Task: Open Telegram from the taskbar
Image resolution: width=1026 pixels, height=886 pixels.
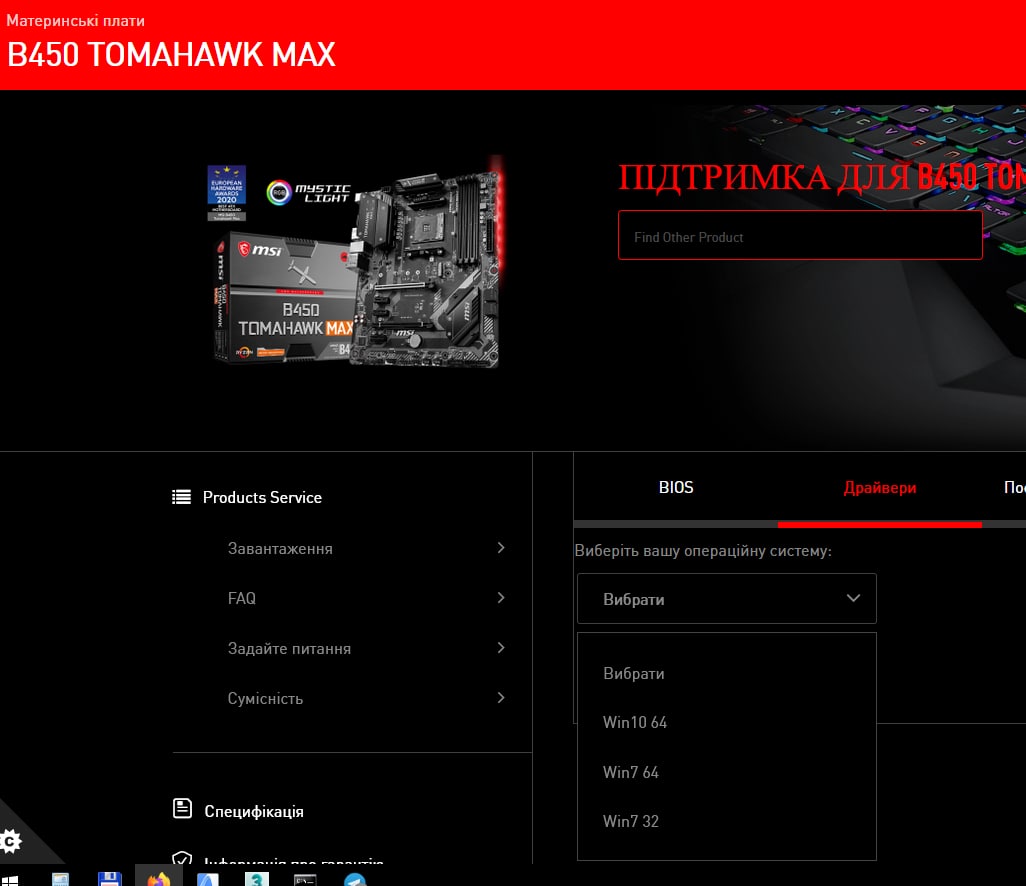Action: point(355,880)
